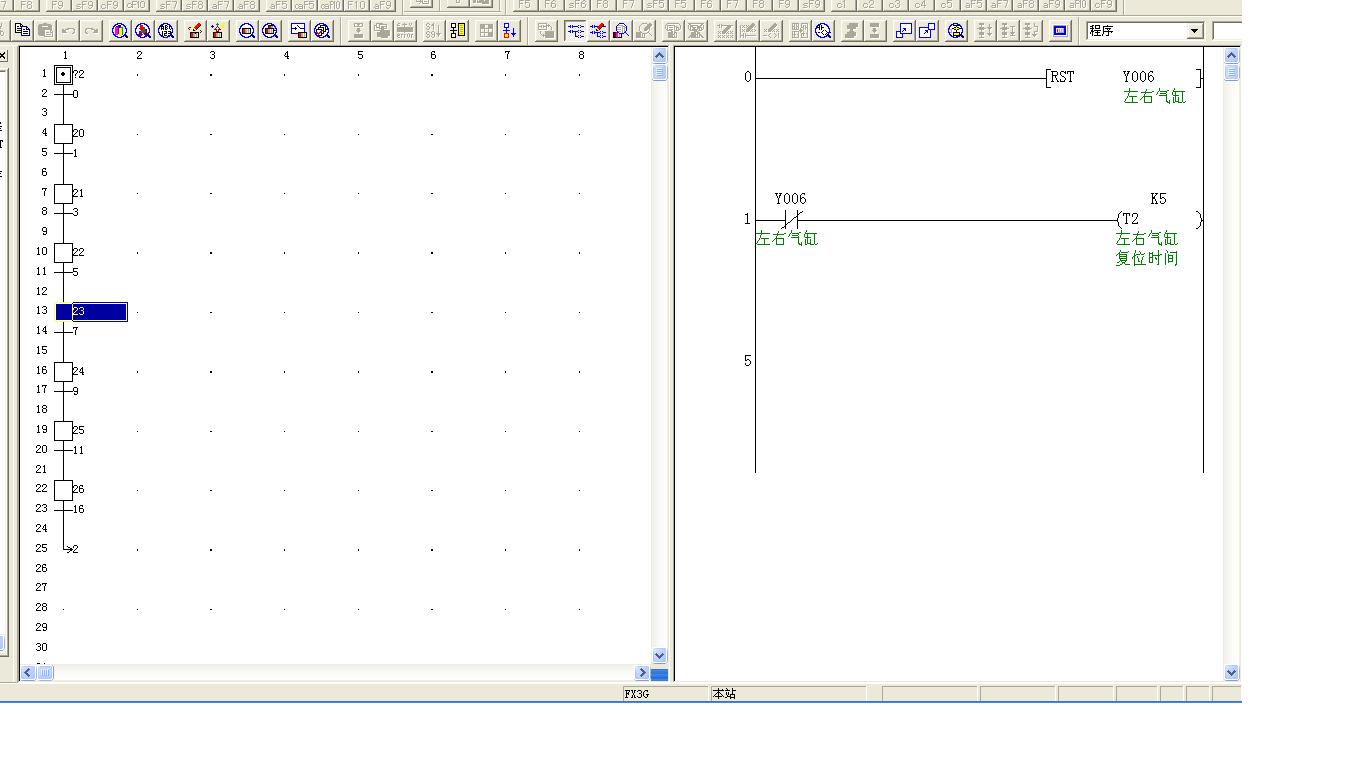Click the magnifier with clock face icon
Viewport: 1366px width, 768px height.
point(823,31)
